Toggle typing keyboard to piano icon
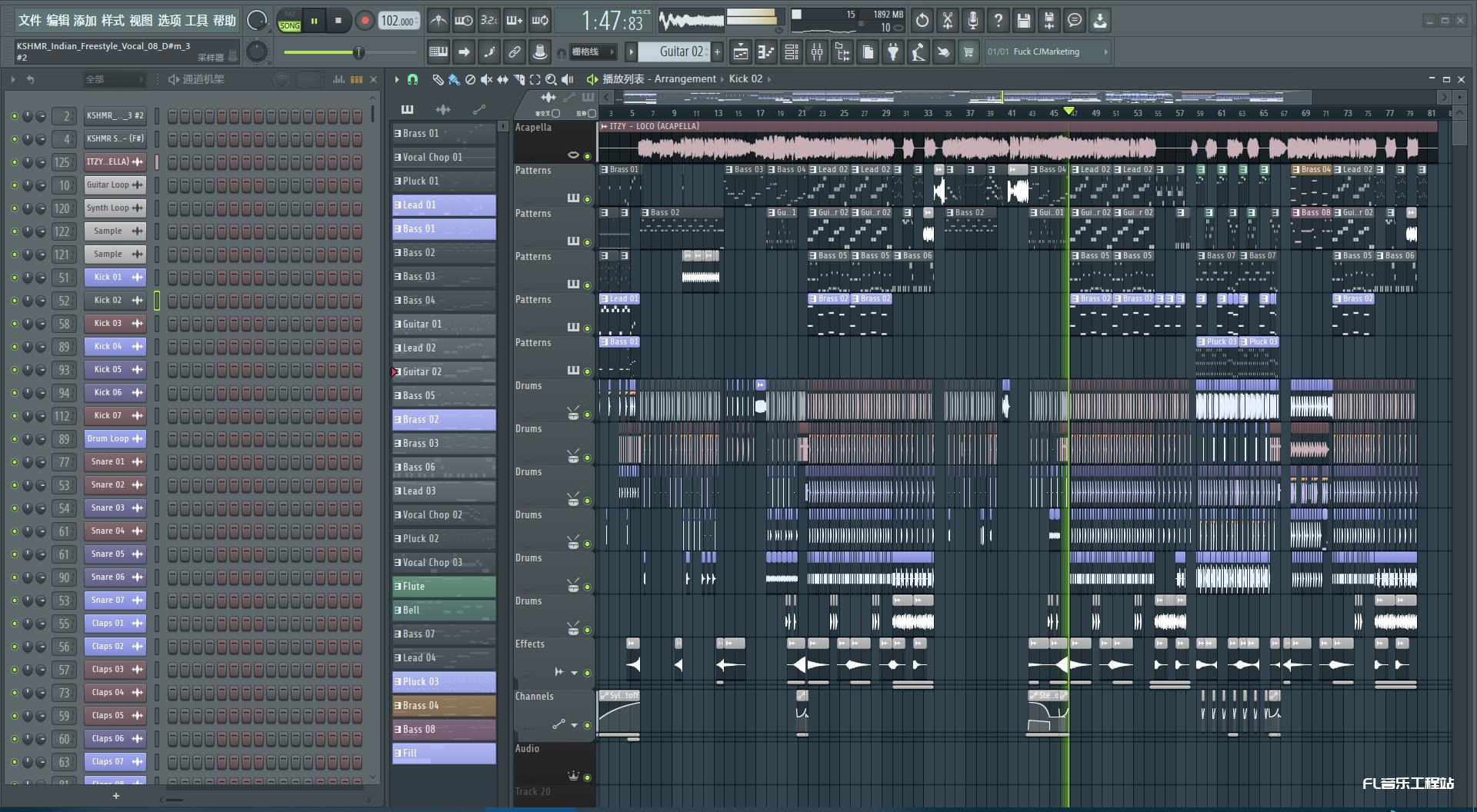1477x812 pixels. pyautogui.click(x=438, y=52)
